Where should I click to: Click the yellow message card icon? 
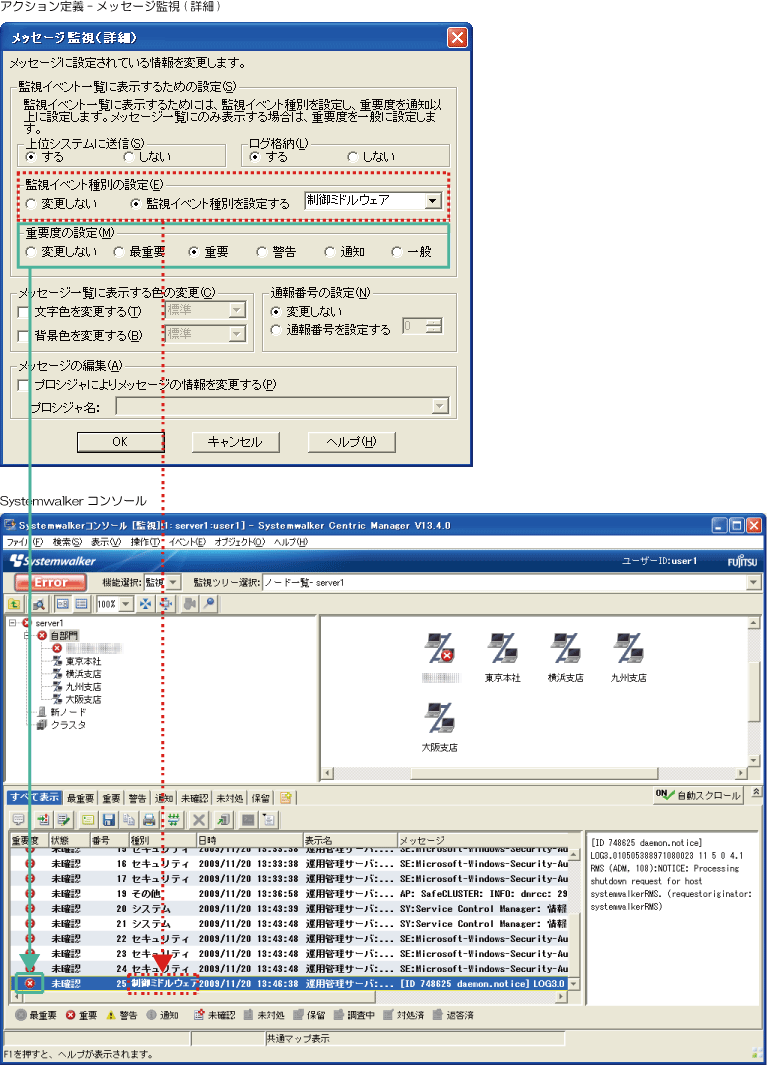88,820
